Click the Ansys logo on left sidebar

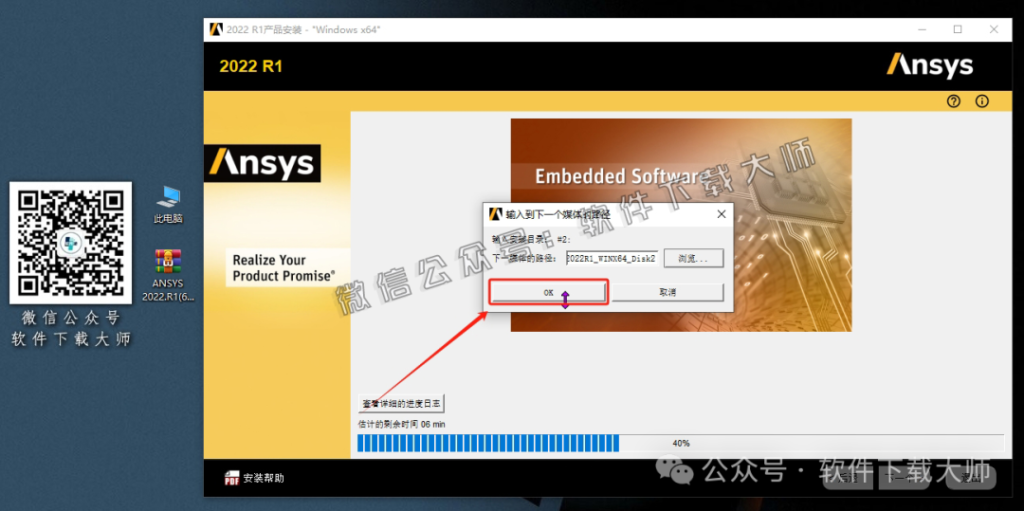pos(263,163)
